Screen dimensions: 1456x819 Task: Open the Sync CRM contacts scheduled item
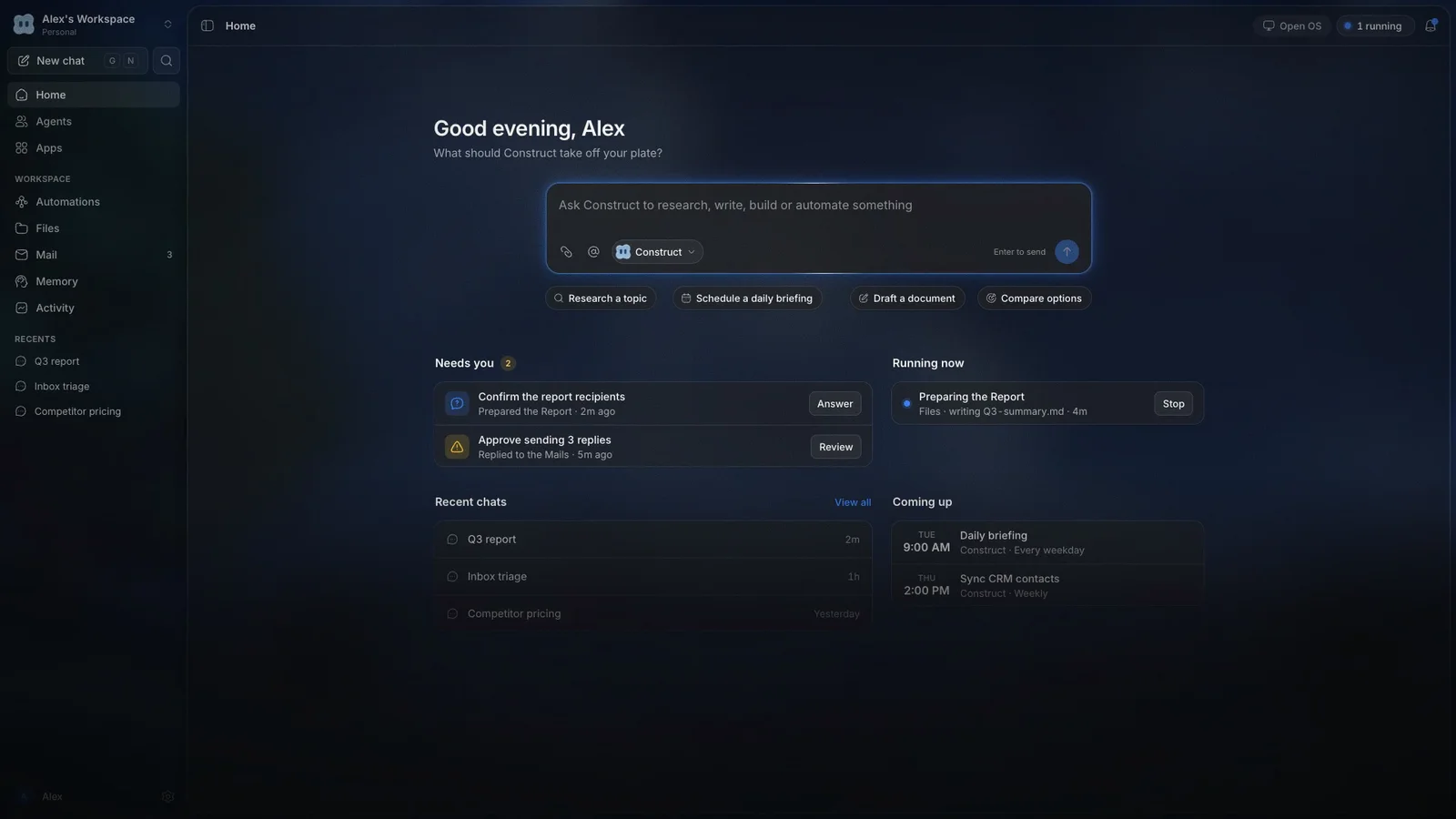pyautogui.click(x=1047, y=585)
